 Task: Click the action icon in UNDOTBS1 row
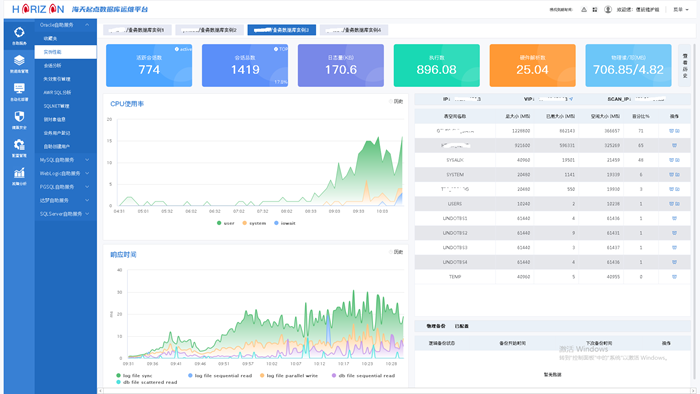click(x=674, y=218)
